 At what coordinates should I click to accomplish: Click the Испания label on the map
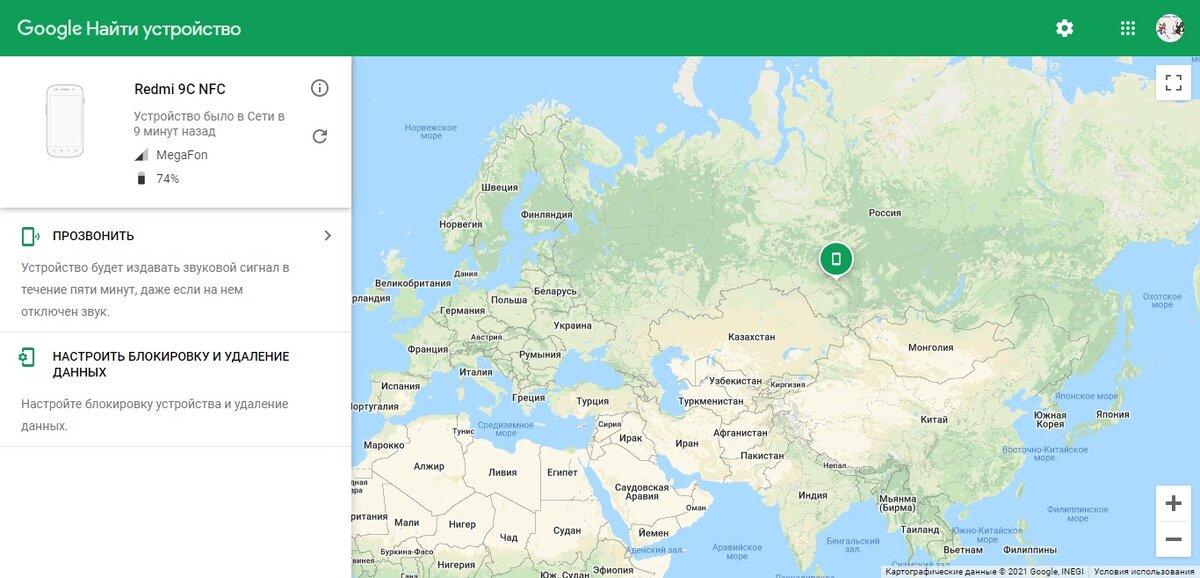pyautogui.click(x=400, y=386)
